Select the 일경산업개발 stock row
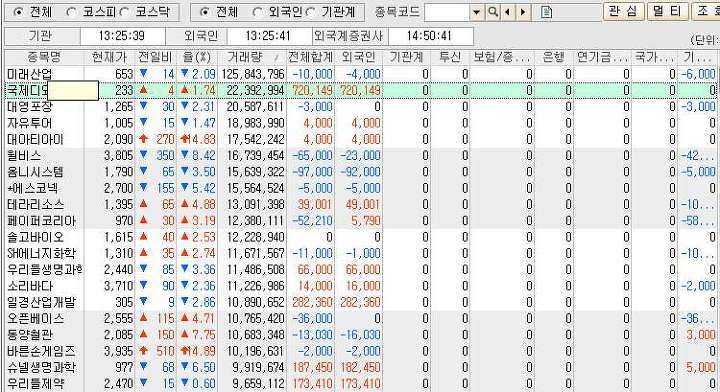 [360, 302]
